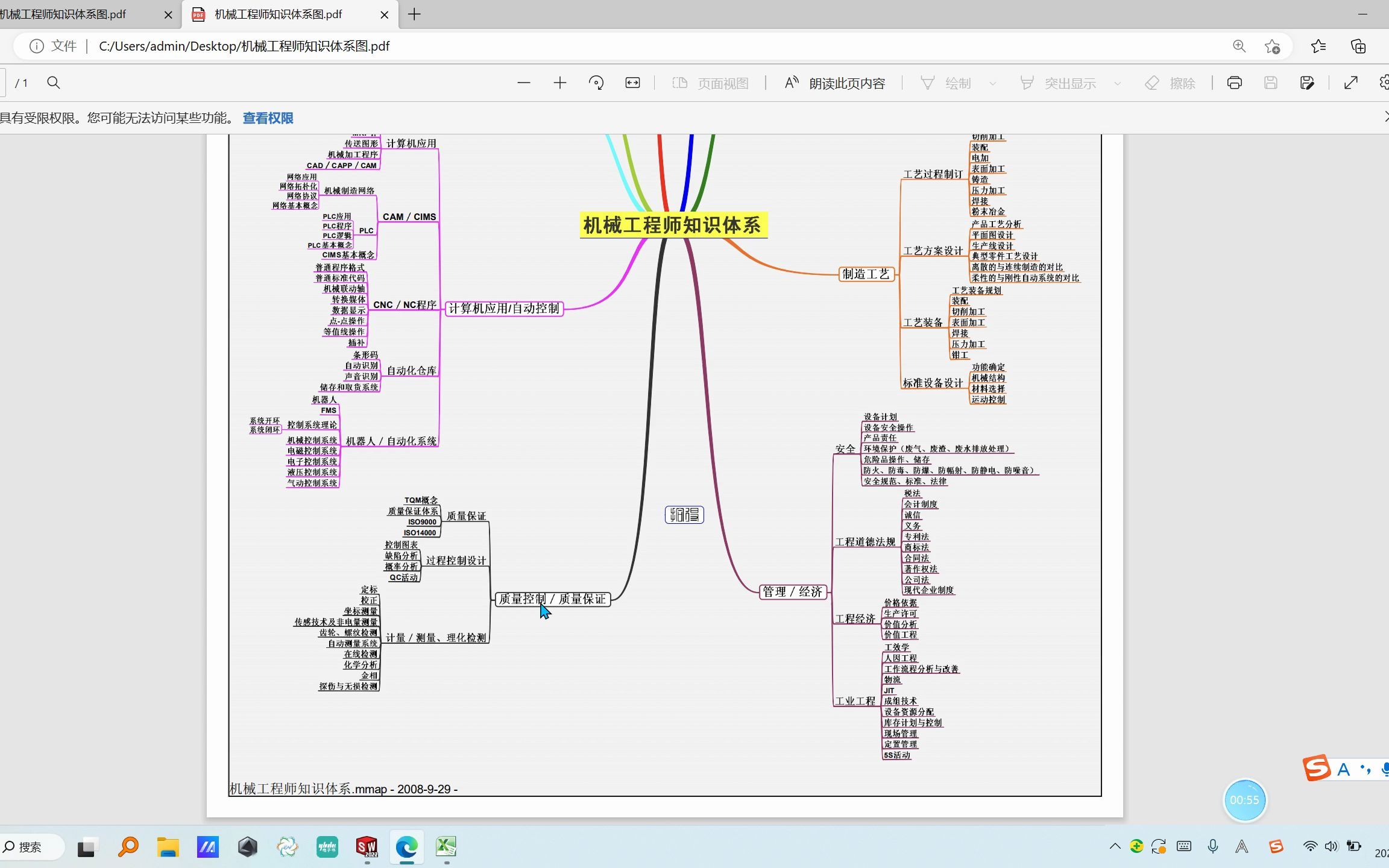Expand the 绘制 draw options dropdown arrow

pyautogui.click(x=992, y=83)
